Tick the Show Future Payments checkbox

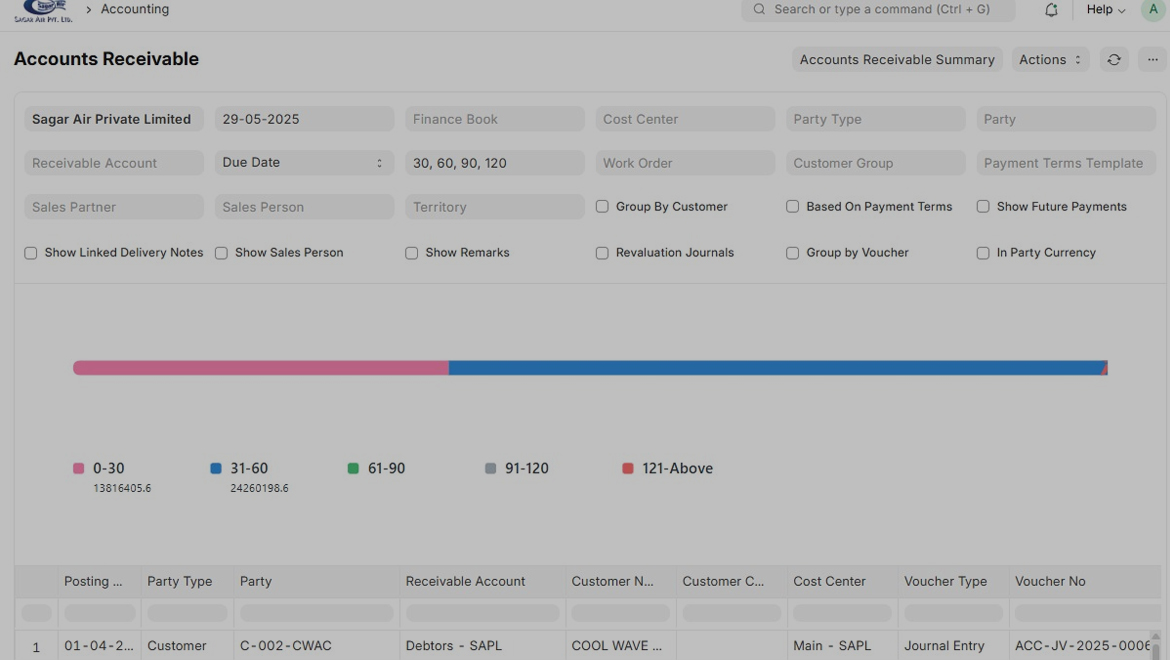click(983, 207)
